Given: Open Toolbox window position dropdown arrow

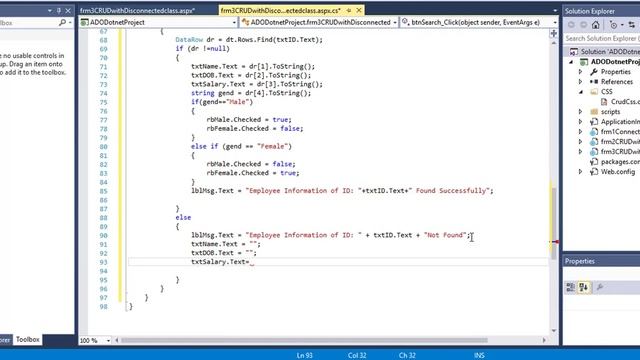Looking at the screenshot, I should click(49, 11).
